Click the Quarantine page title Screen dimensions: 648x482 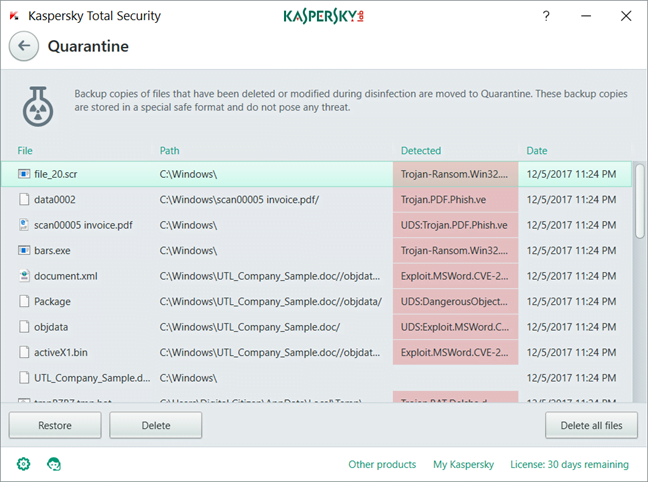[88, 46]
